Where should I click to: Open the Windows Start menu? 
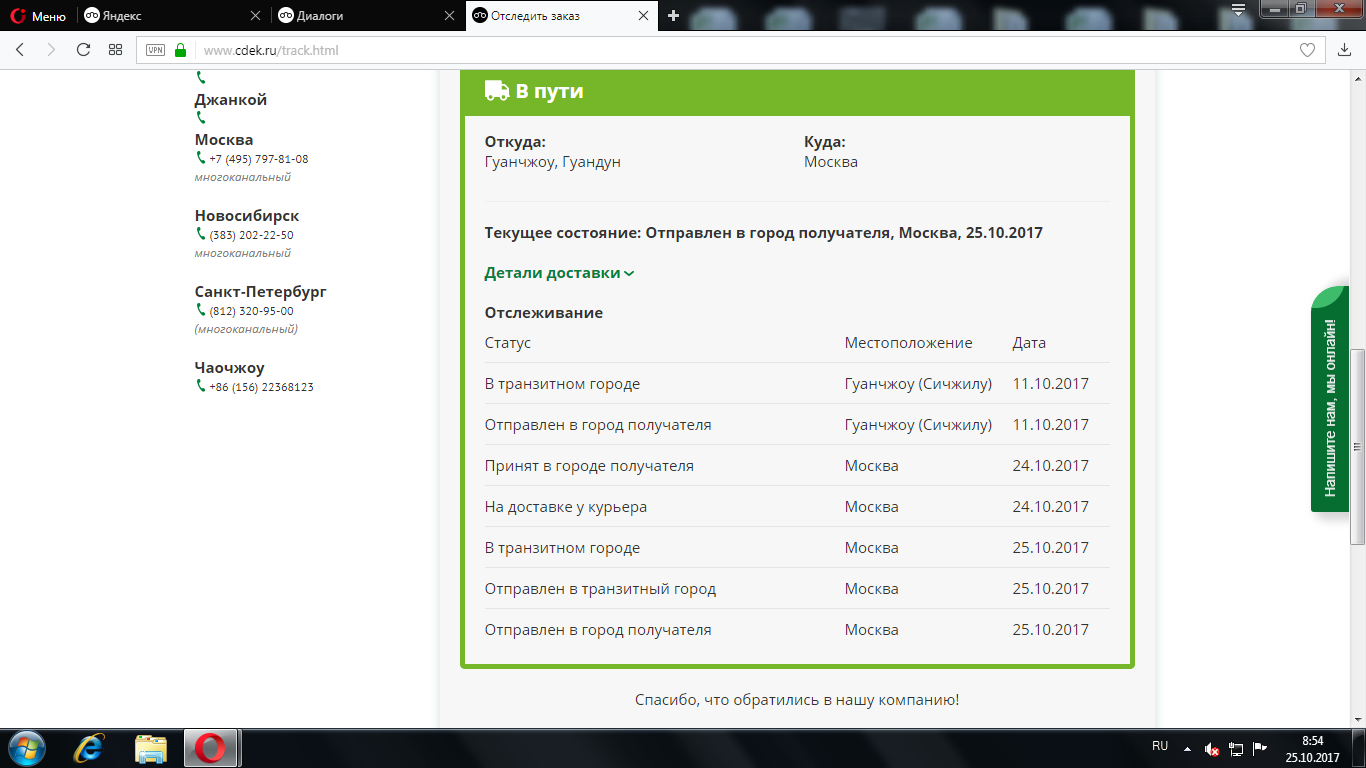(25, 748)
